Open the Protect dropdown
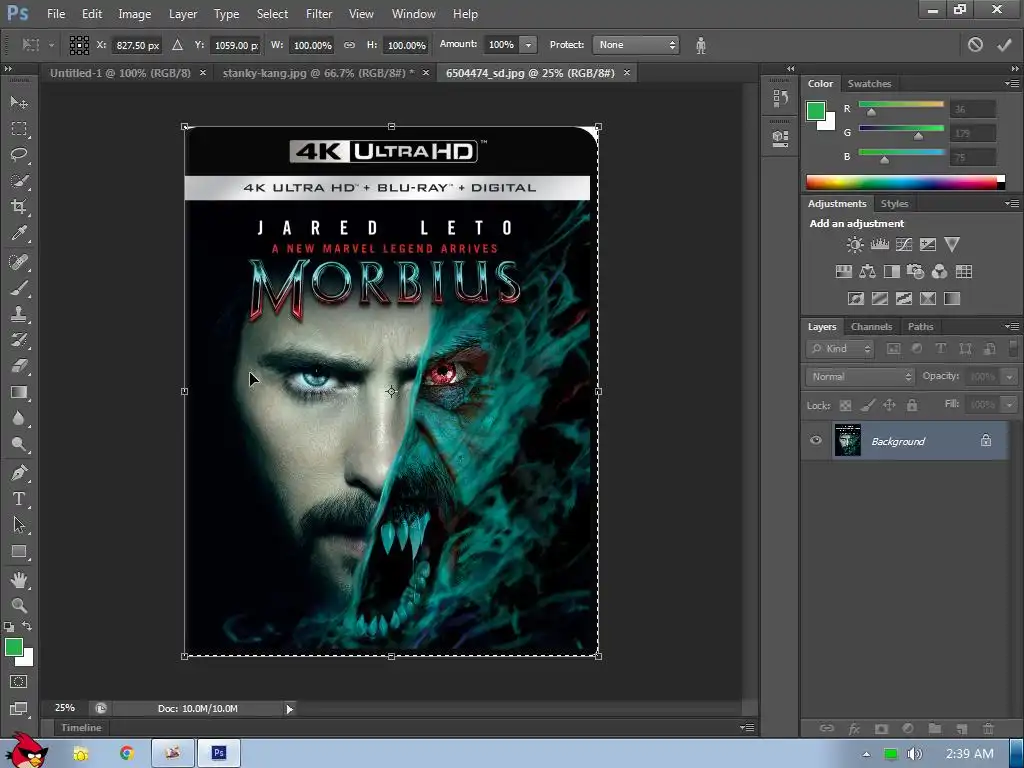Viewport: 1024px width, 768px height. pos(636,45)
